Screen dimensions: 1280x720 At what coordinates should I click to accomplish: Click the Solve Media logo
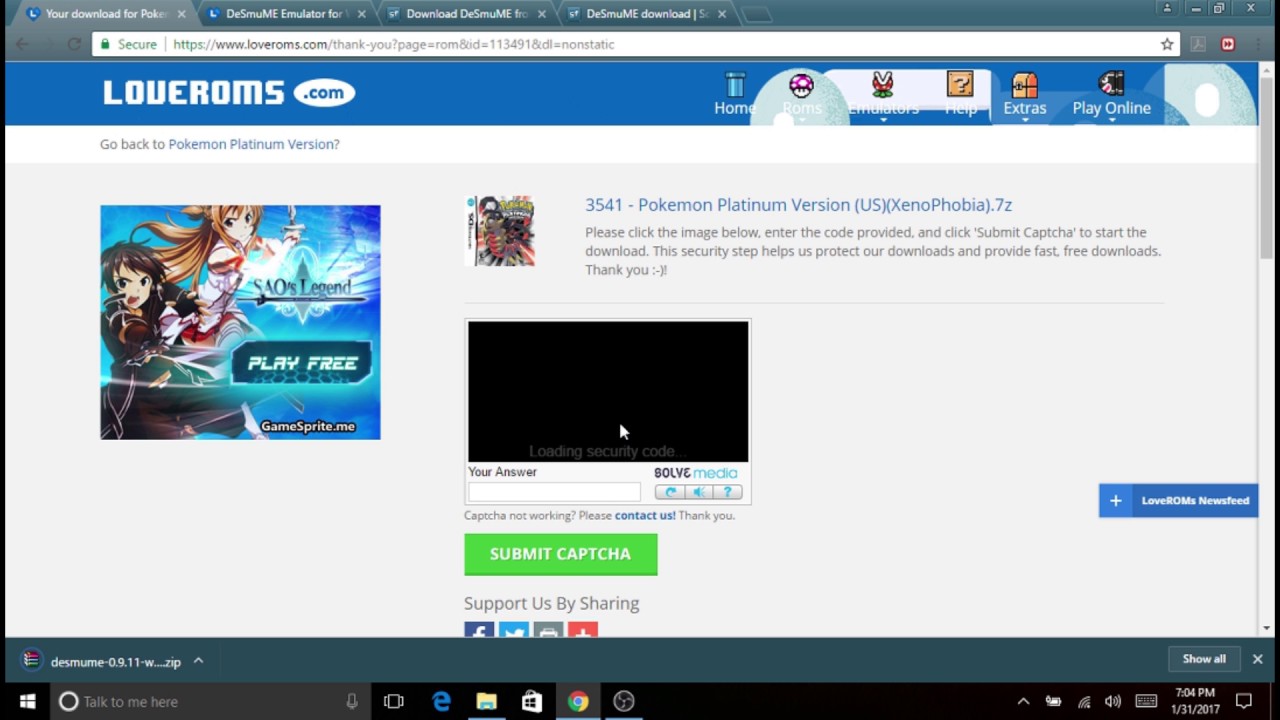695,473
